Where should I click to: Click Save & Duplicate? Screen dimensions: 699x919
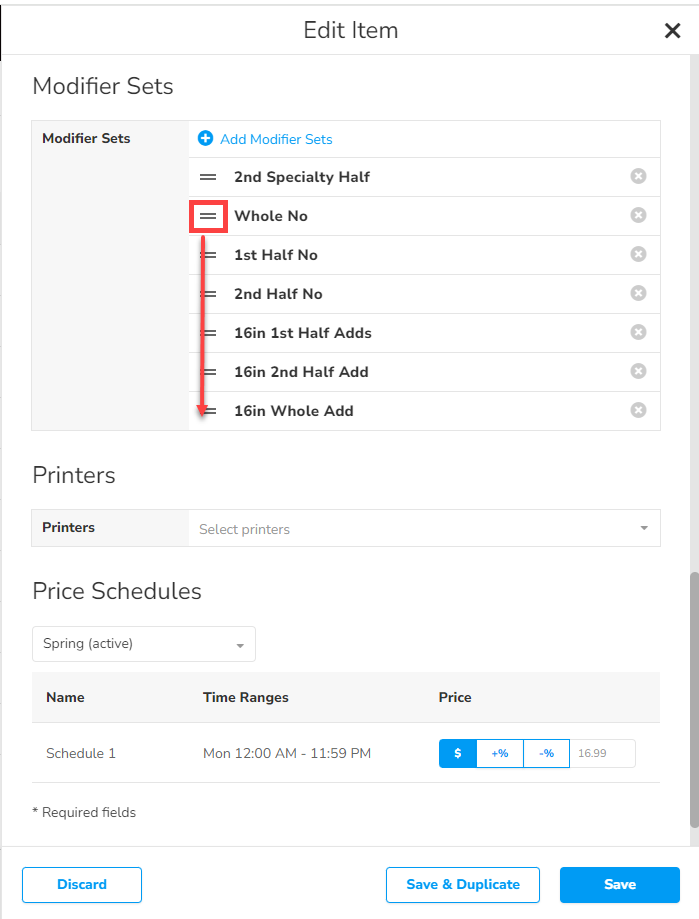pyautogui.click(x=462, y=884)
